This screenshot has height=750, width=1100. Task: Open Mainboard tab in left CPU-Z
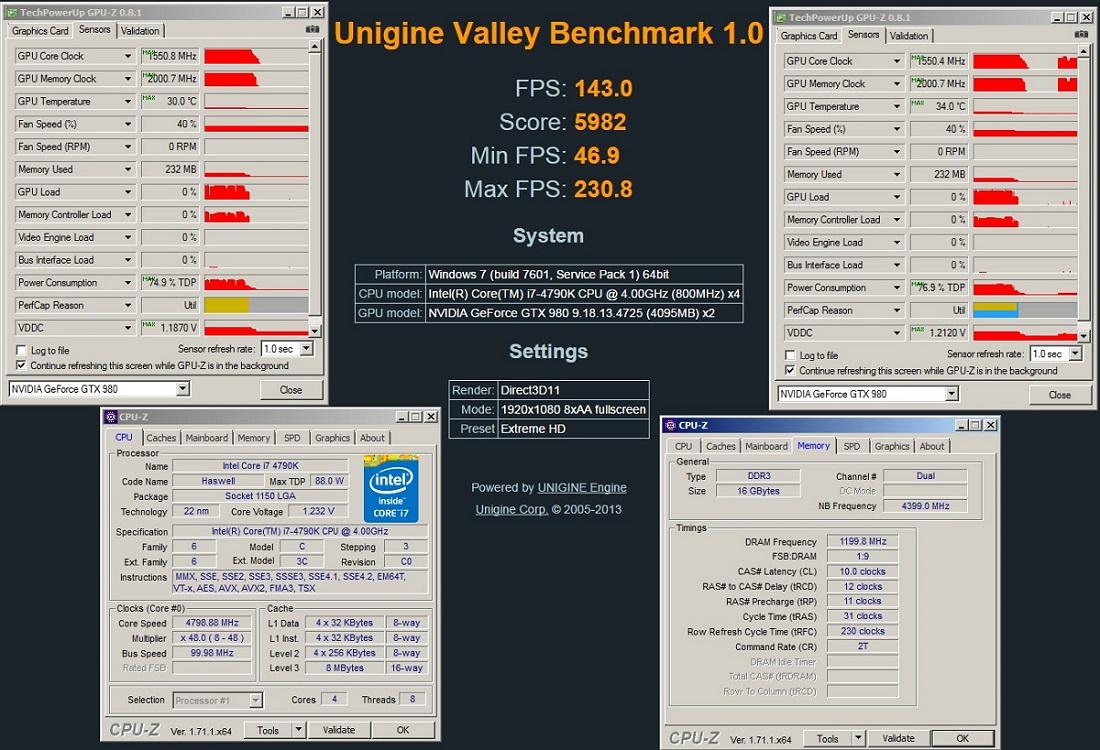click(206, 438)
